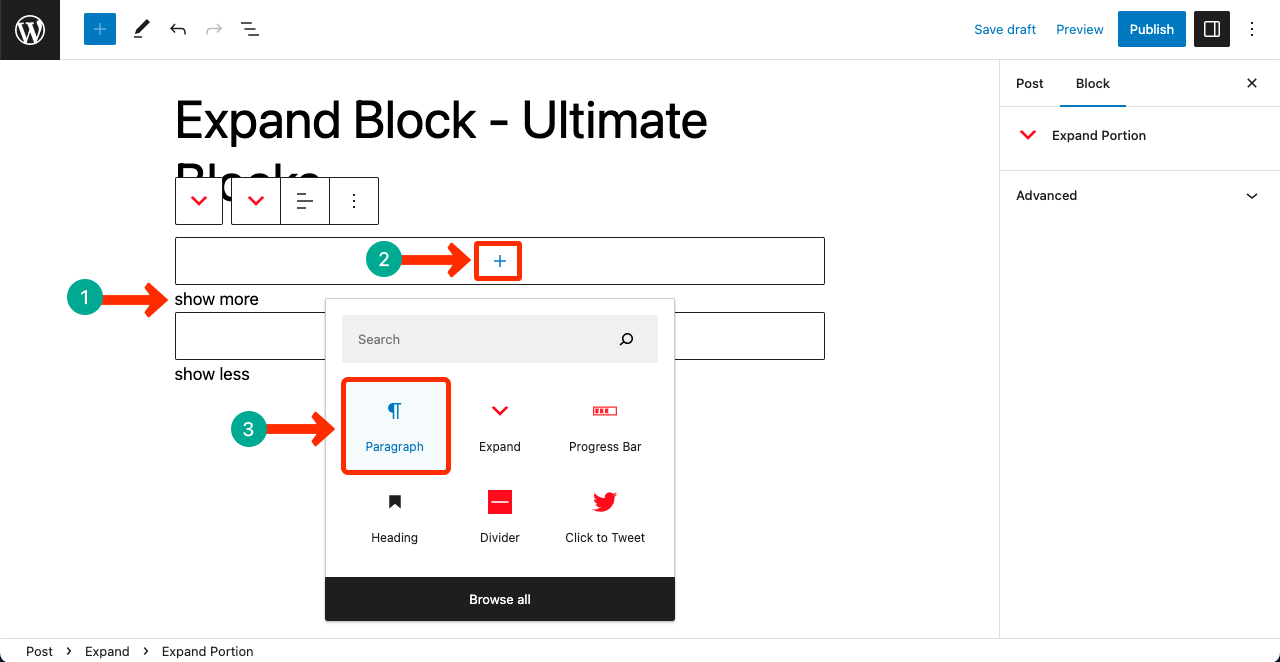1280x662 pixels.
Task: Open the editor options three-dot menu
Action: (1252, 29)
